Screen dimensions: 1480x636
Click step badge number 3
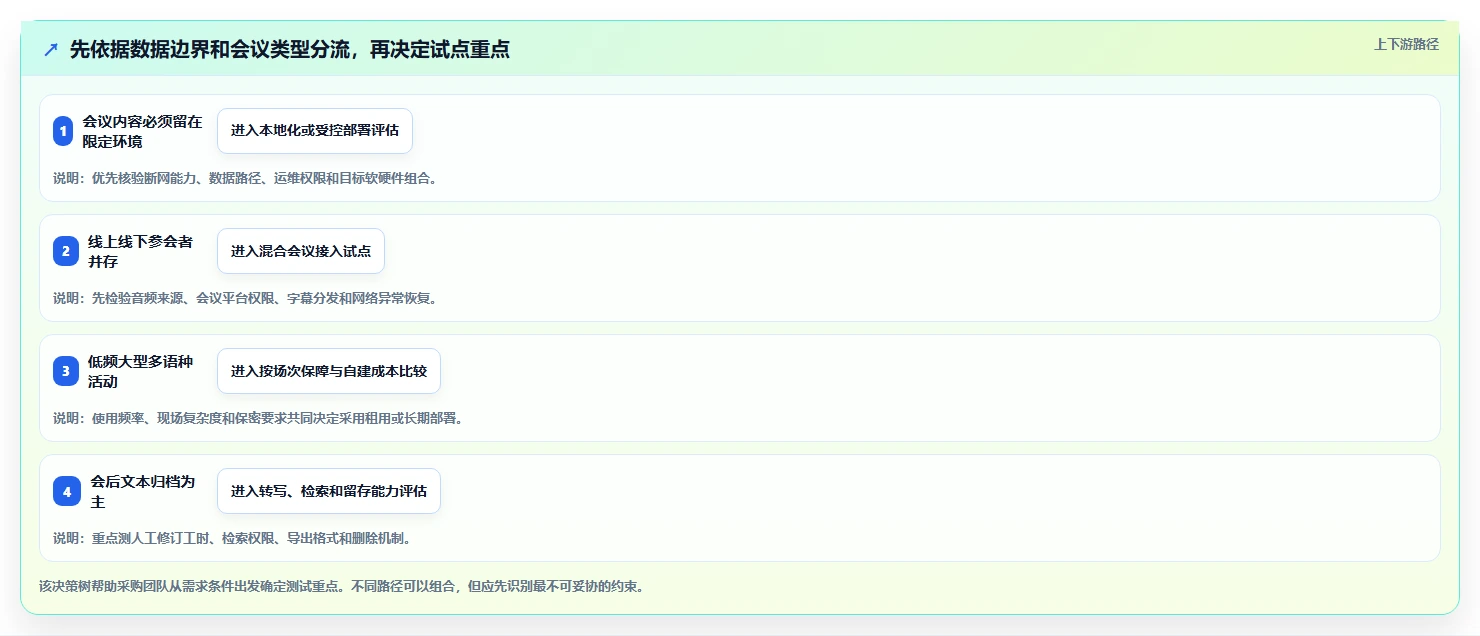[66, 371]
